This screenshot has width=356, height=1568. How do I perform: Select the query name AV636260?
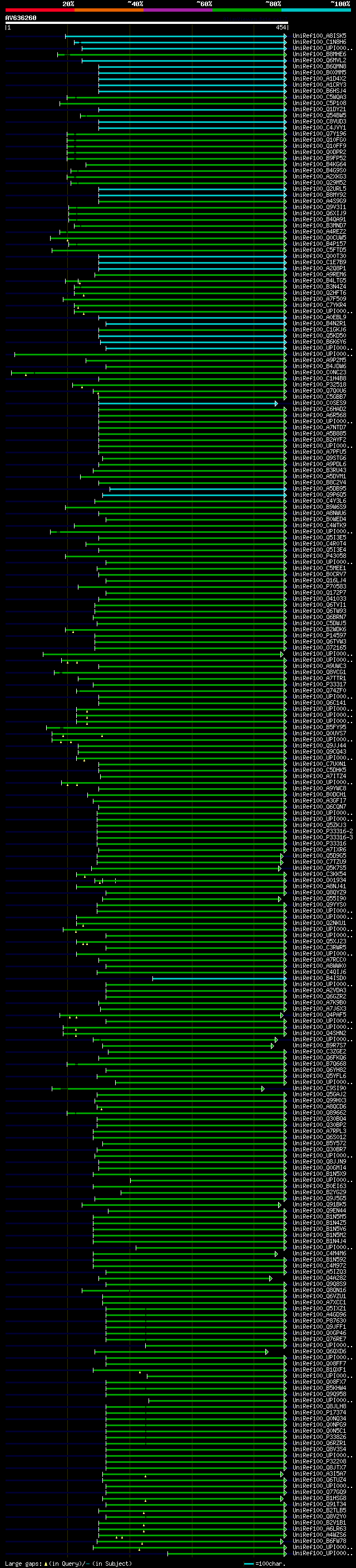(x=21, y=18)
